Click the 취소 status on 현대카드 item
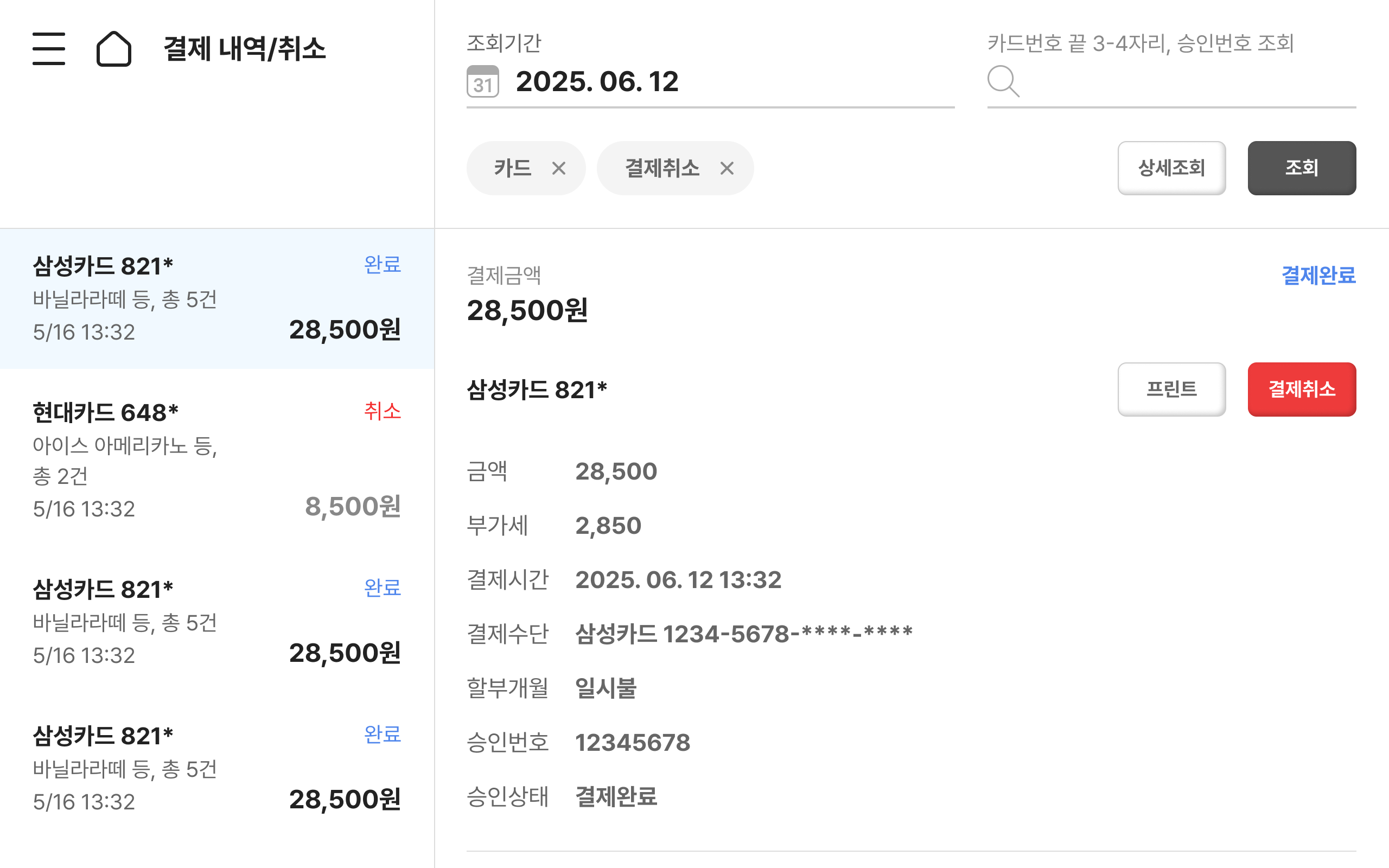 coord(383,411)
